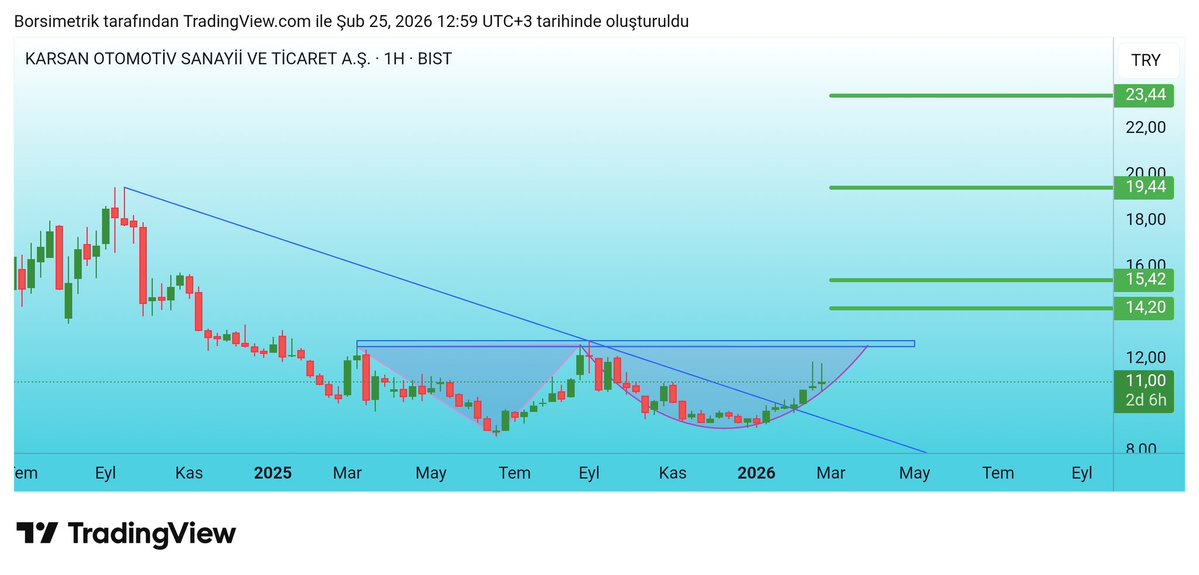Click the Kas label left of 2025

(189, 473)
